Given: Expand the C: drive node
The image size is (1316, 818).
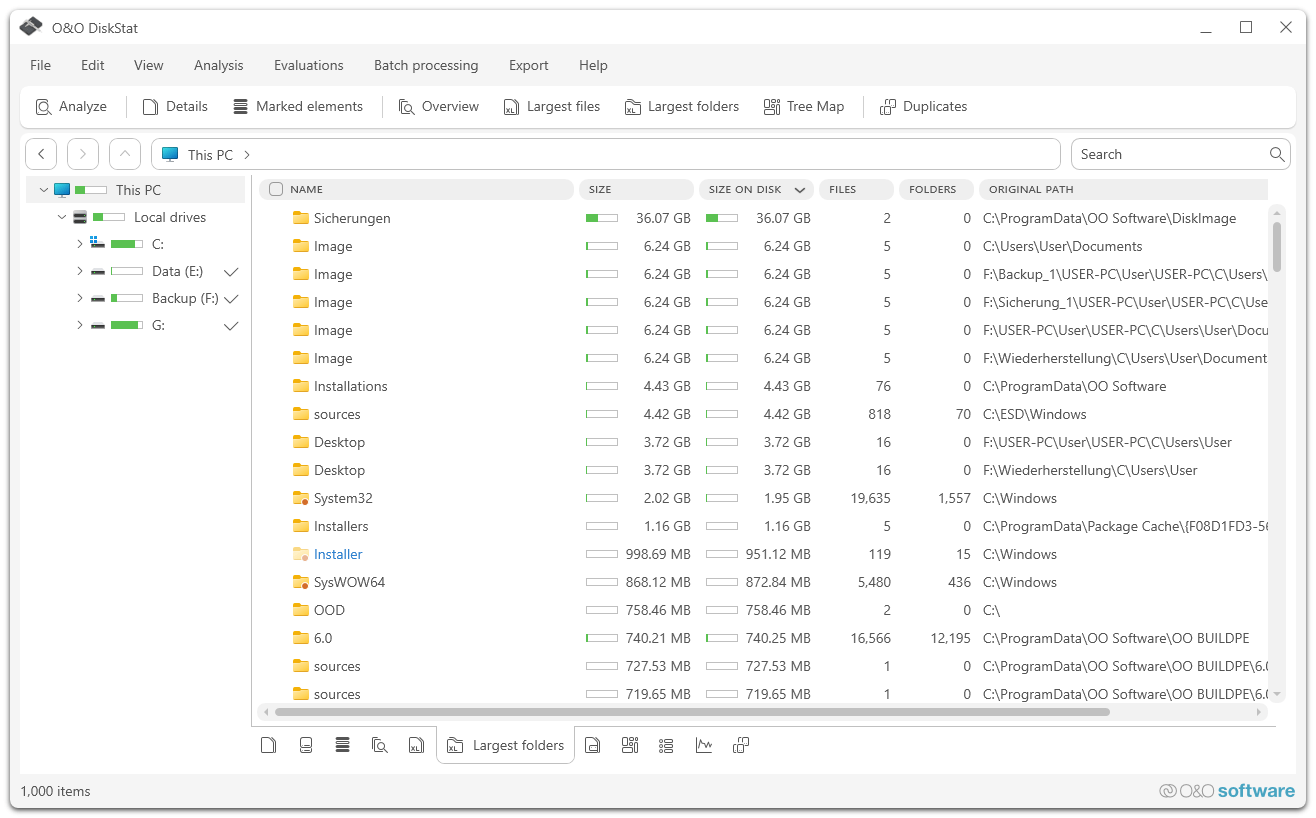Looking at the screenshot, I should tap(80, 244).
